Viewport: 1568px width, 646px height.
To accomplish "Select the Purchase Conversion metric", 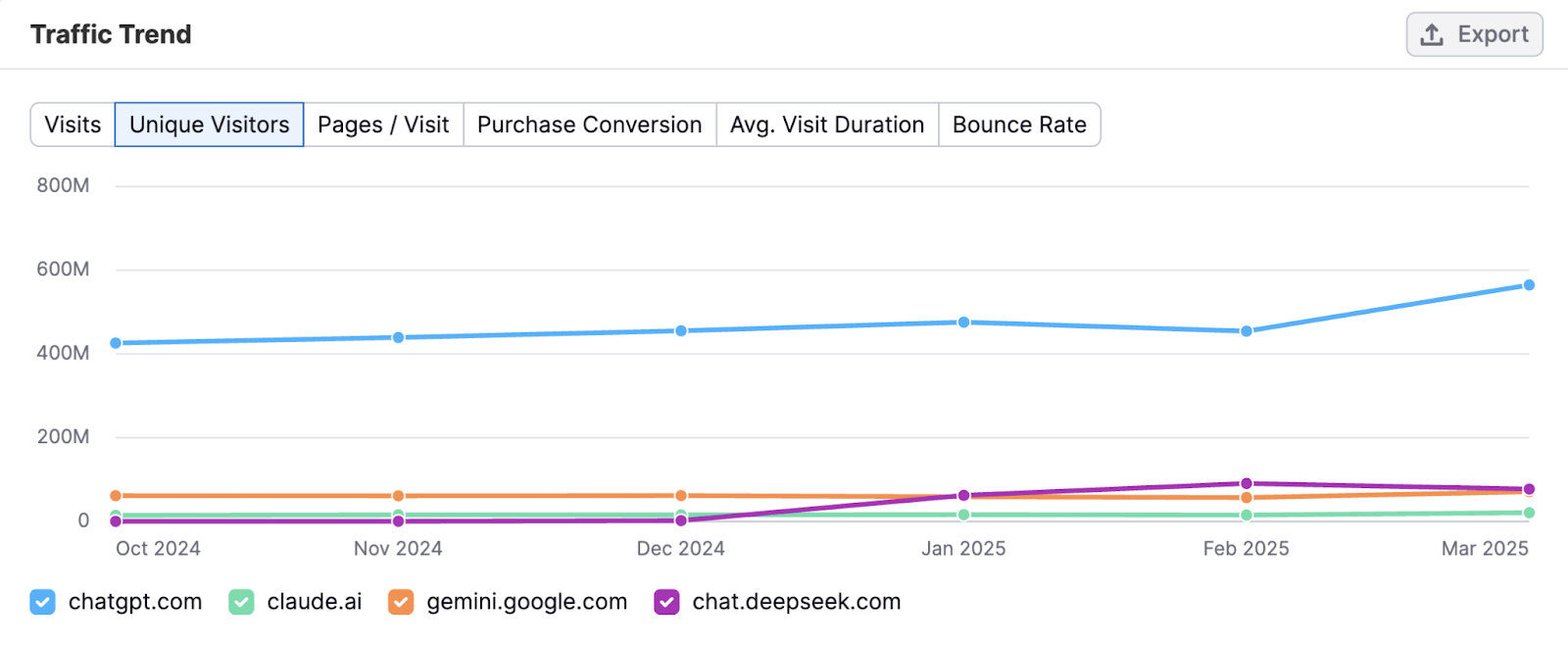I will 588,124.
